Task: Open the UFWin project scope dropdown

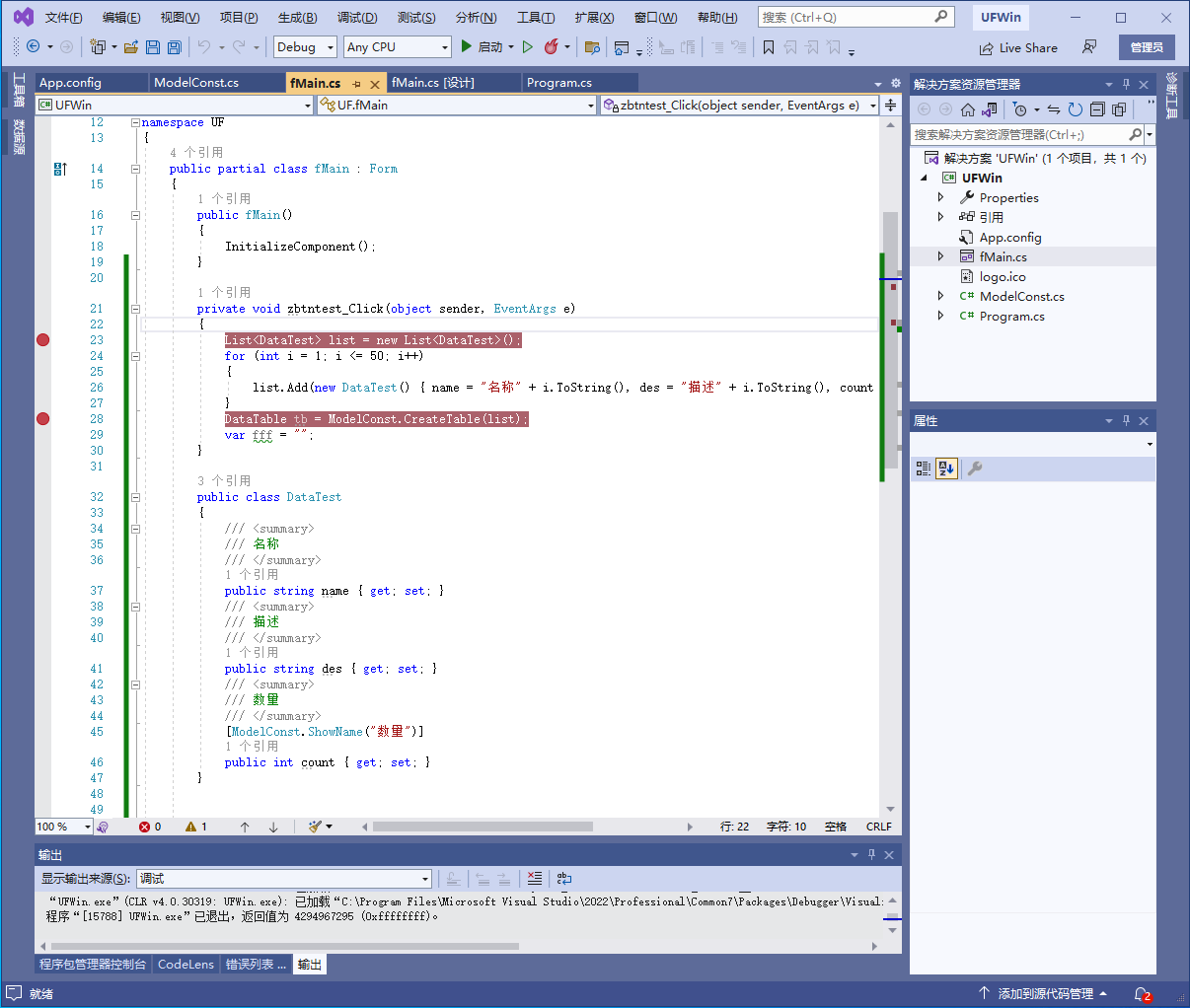Action: coord(175,105)
